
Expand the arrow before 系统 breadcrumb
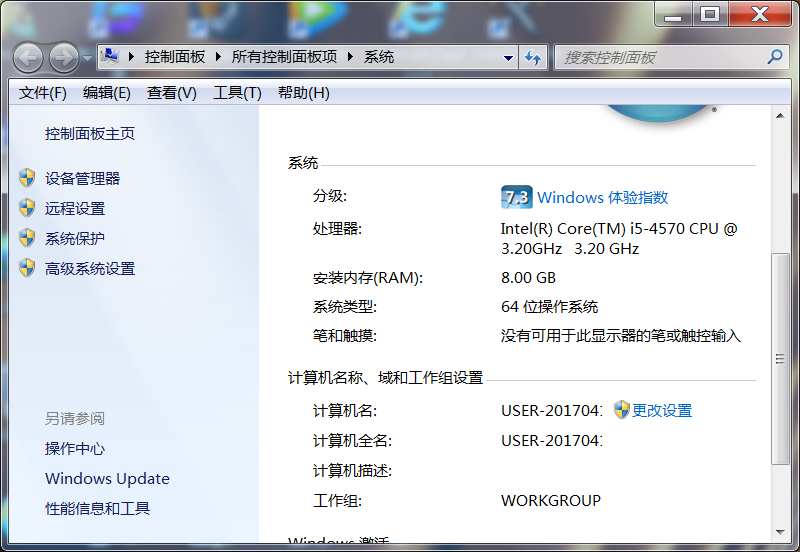click(x=350, y=57)
